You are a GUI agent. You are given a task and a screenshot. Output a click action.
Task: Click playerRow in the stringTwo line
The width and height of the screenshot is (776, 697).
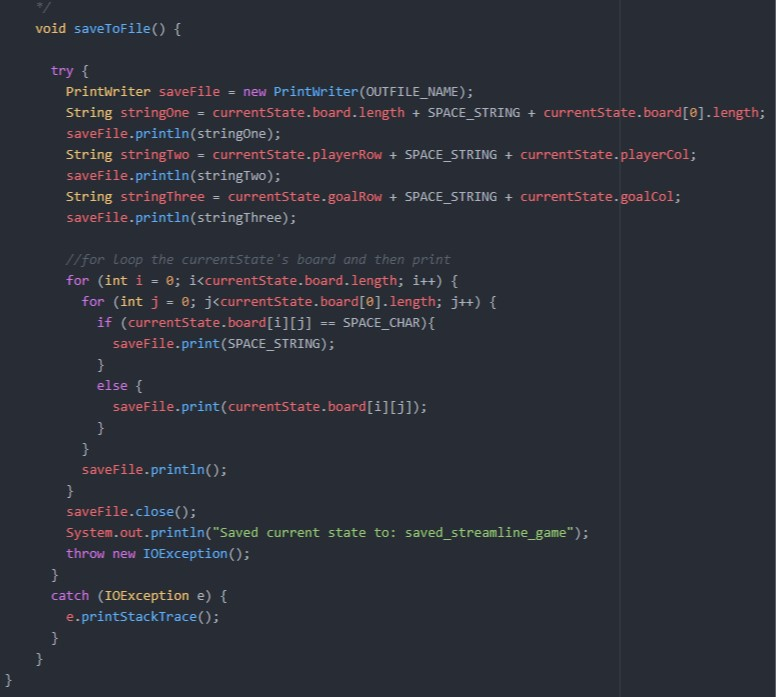[x=347, y=155]
